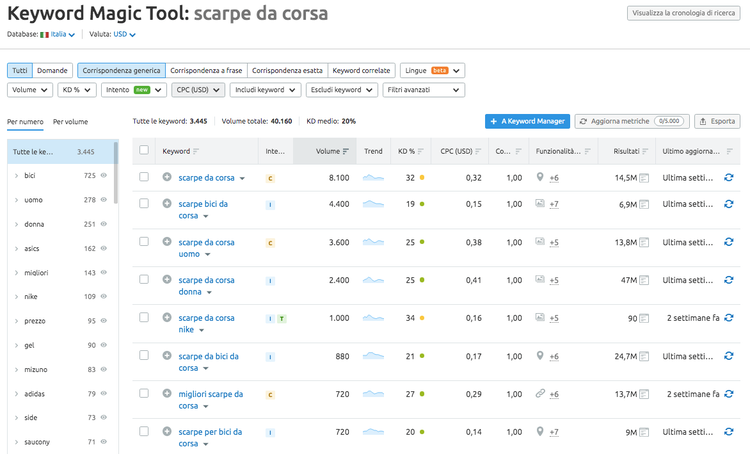The height and width of the screenshot is (454, 750).
Task: Open SERP results icon for 6,9M row
Action: point(644,204)
